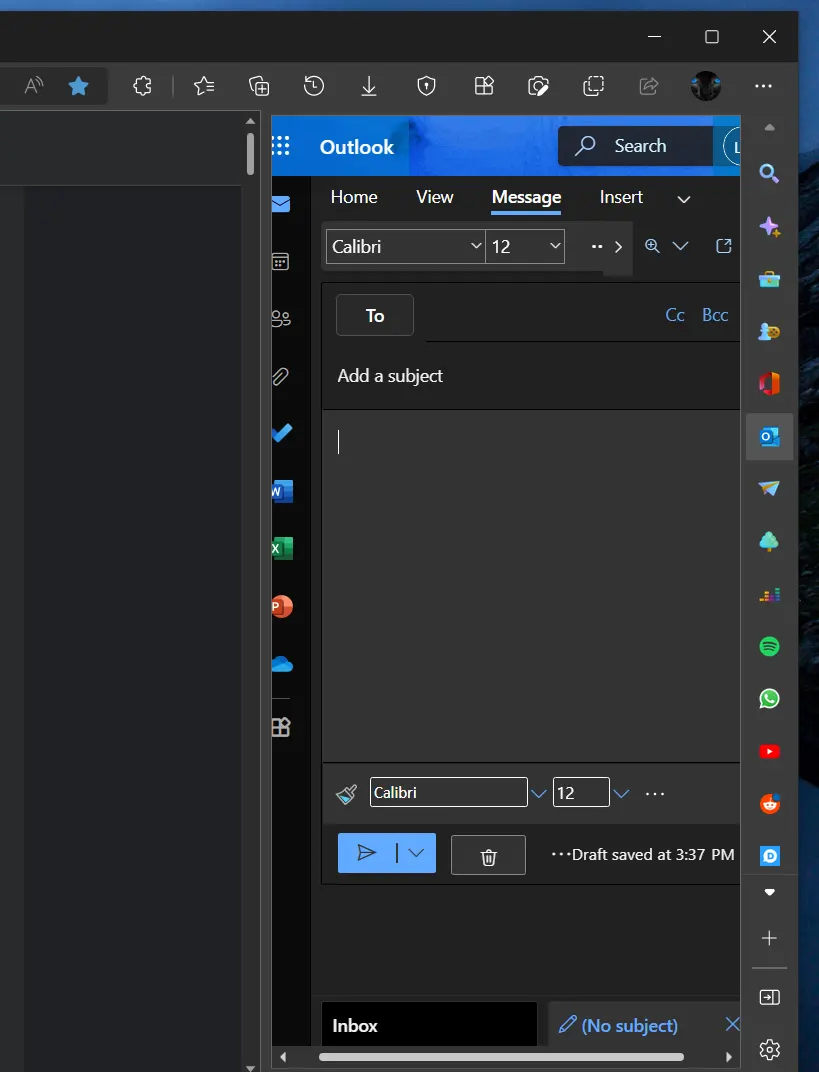Expand zoom options chevron in ribbon

(x=680, y=246)
